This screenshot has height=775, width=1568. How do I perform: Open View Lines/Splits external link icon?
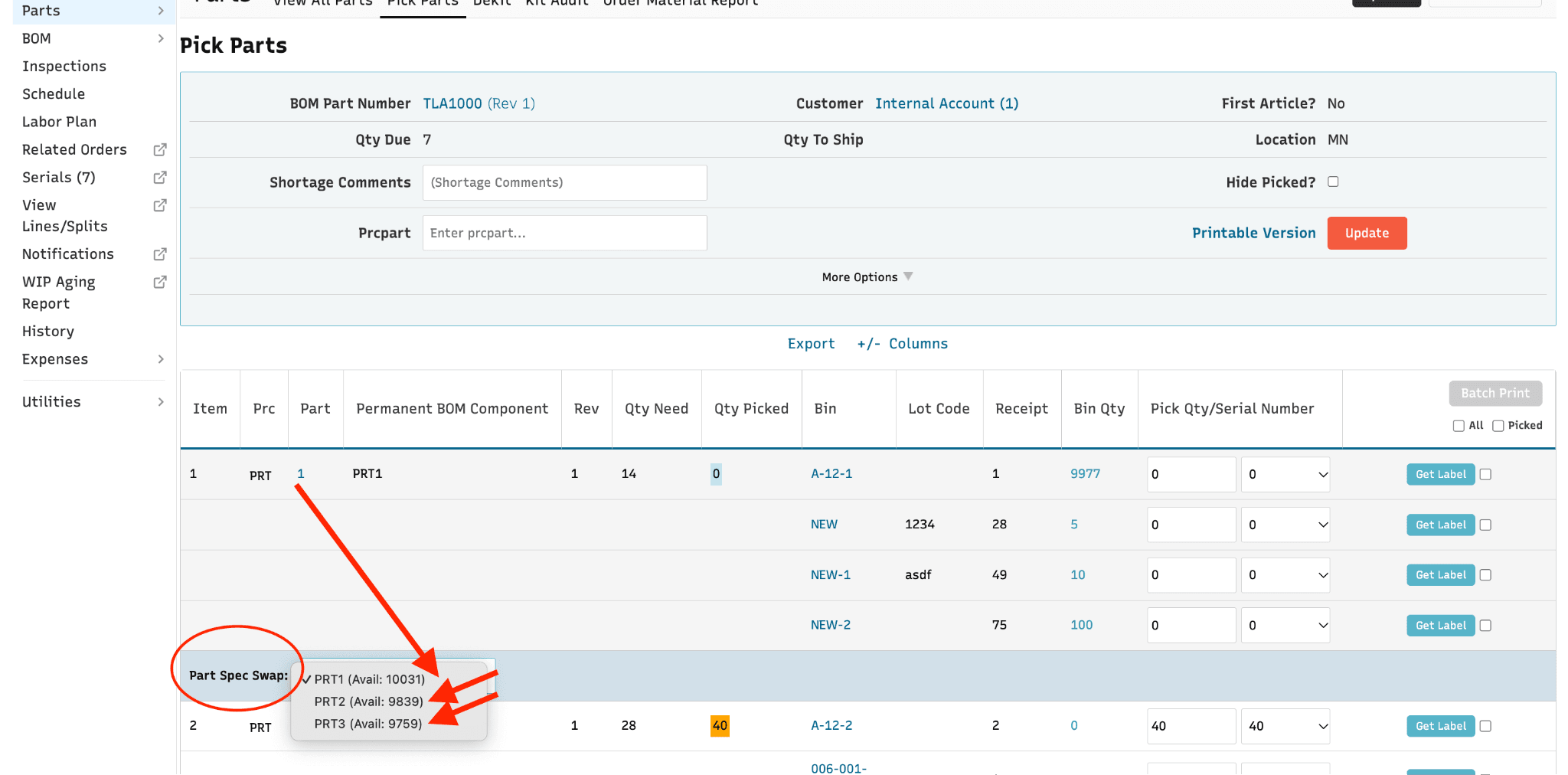[x=160, y=205]
